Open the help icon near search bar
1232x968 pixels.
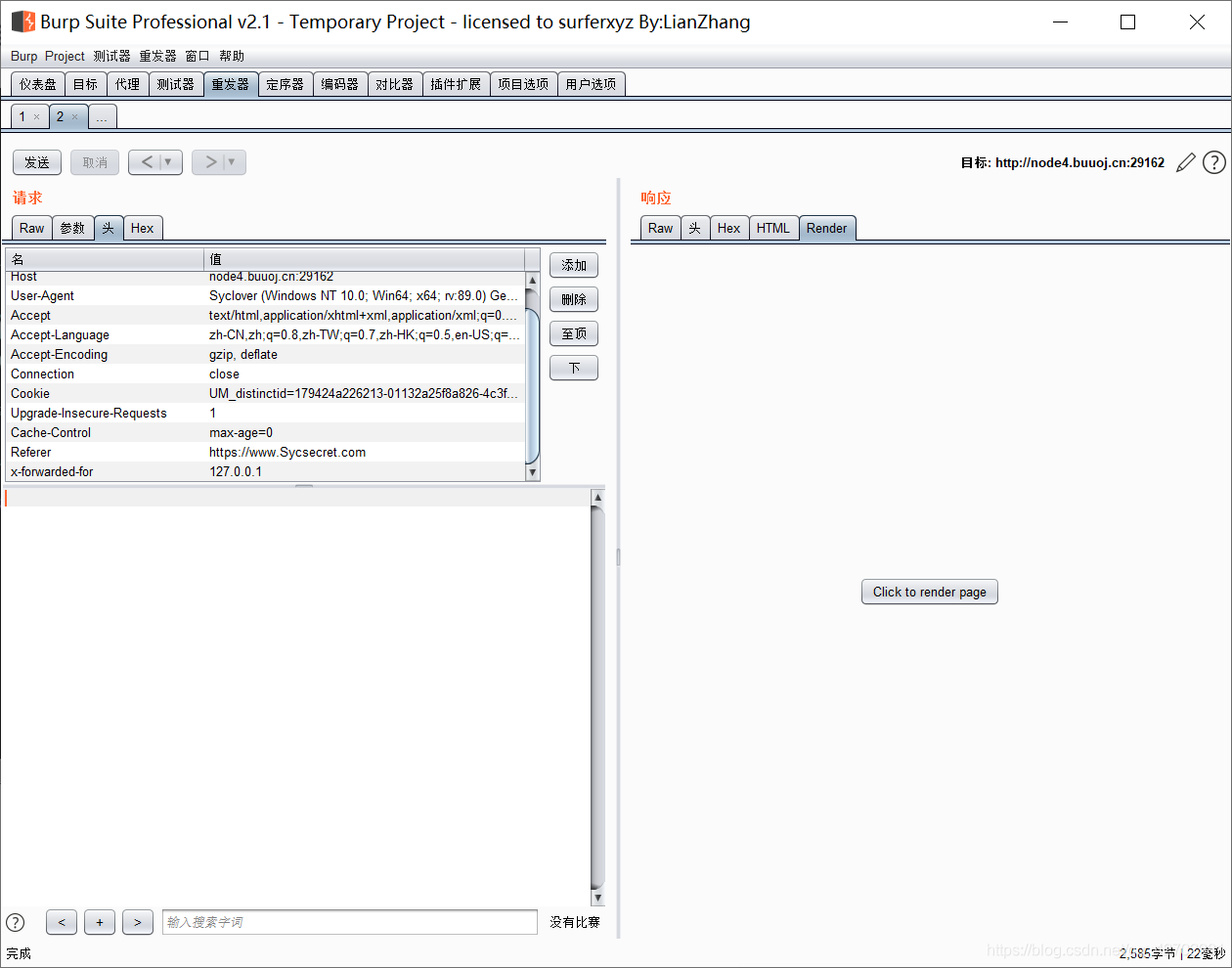click(16, 922)
